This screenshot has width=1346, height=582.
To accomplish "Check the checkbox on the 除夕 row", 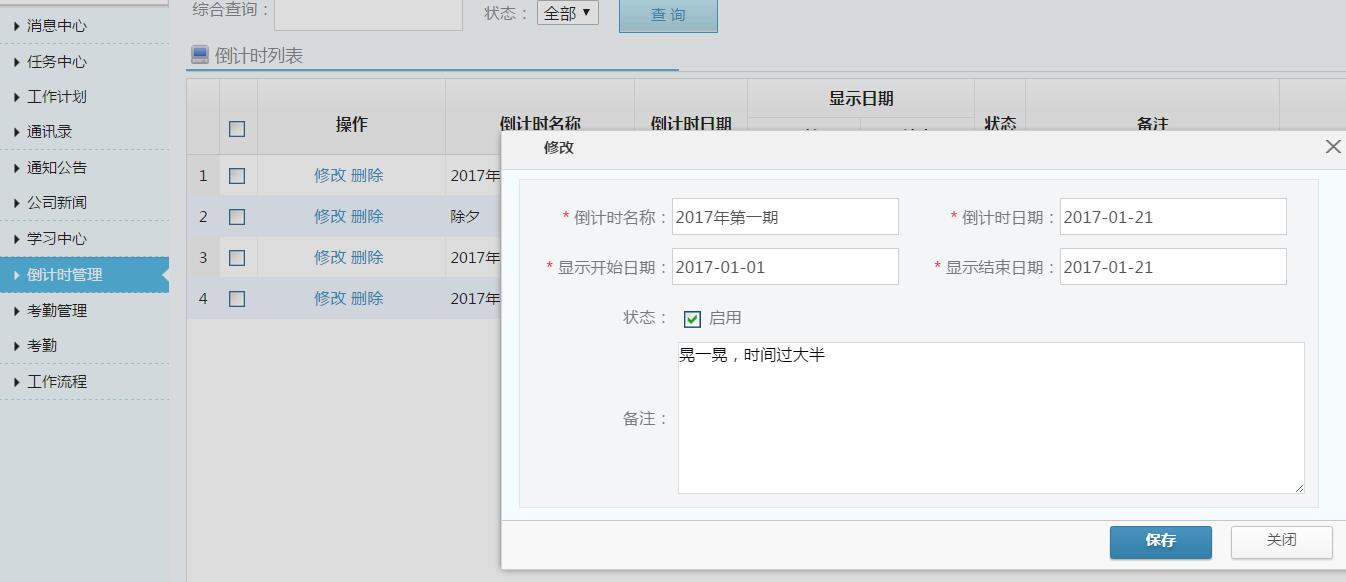I will pos(235,216).
